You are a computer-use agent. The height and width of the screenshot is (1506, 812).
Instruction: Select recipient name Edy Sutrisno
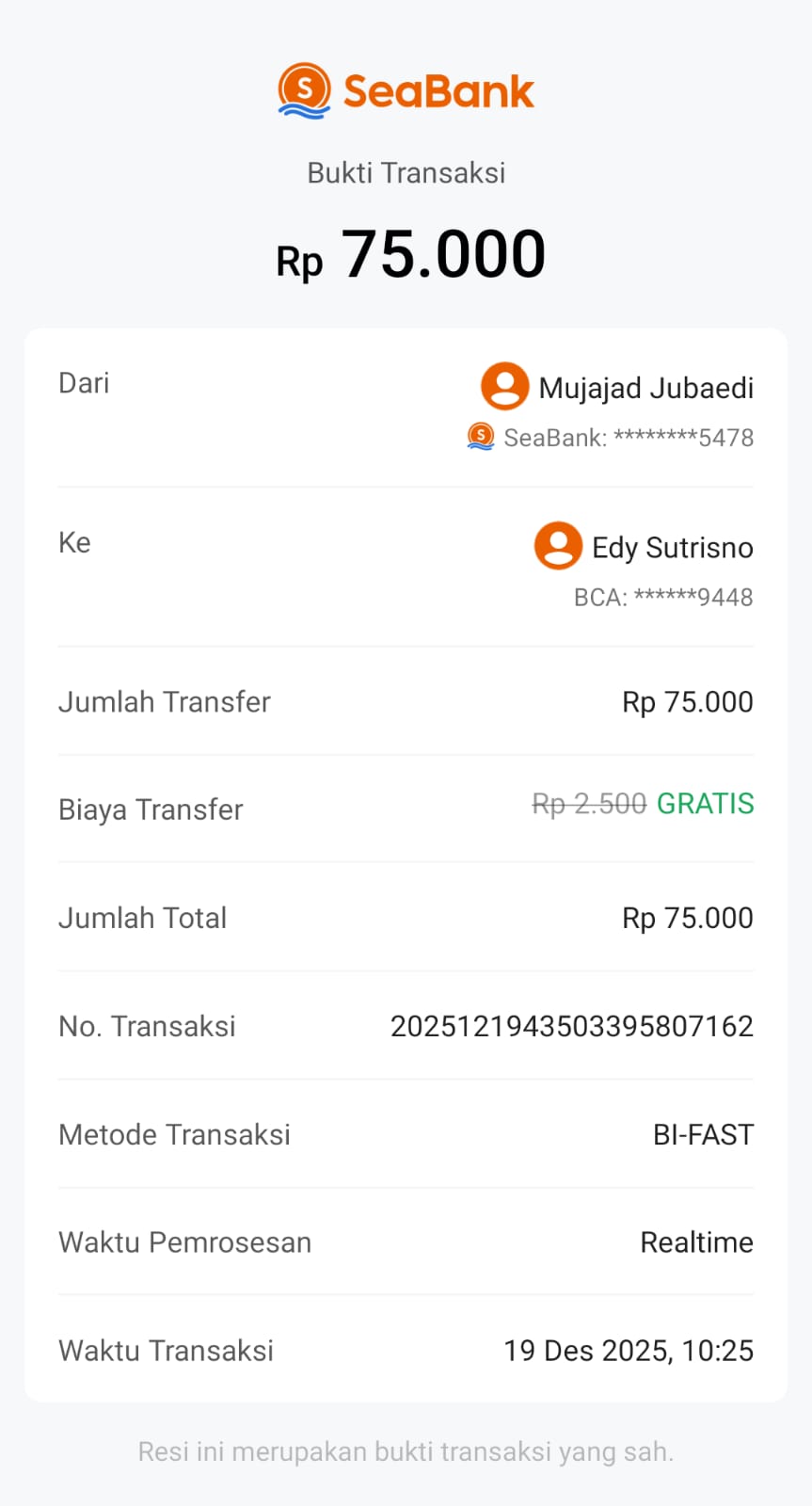(x=672, y=548)
